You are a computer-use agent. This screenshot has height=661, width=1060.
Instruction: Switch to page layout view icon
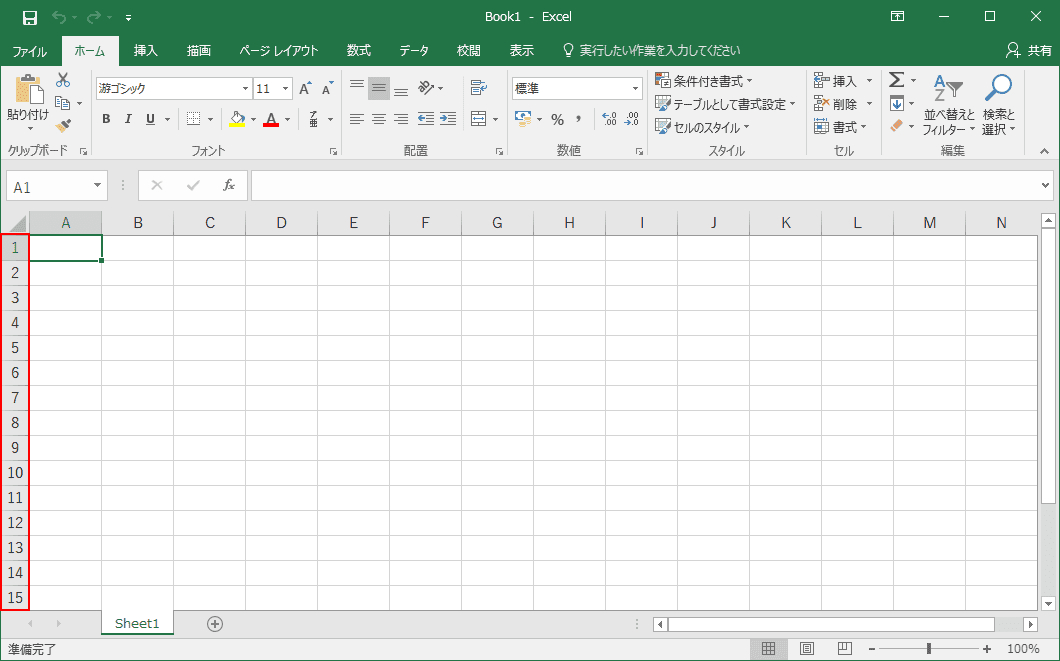click(806, 649)
